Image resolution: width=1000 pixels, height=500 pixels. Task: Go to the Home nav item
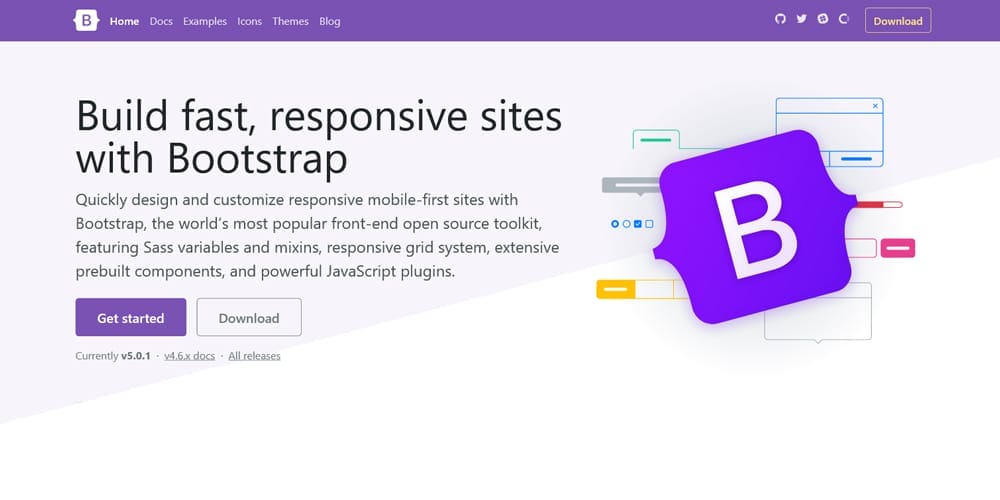[124, 21]
